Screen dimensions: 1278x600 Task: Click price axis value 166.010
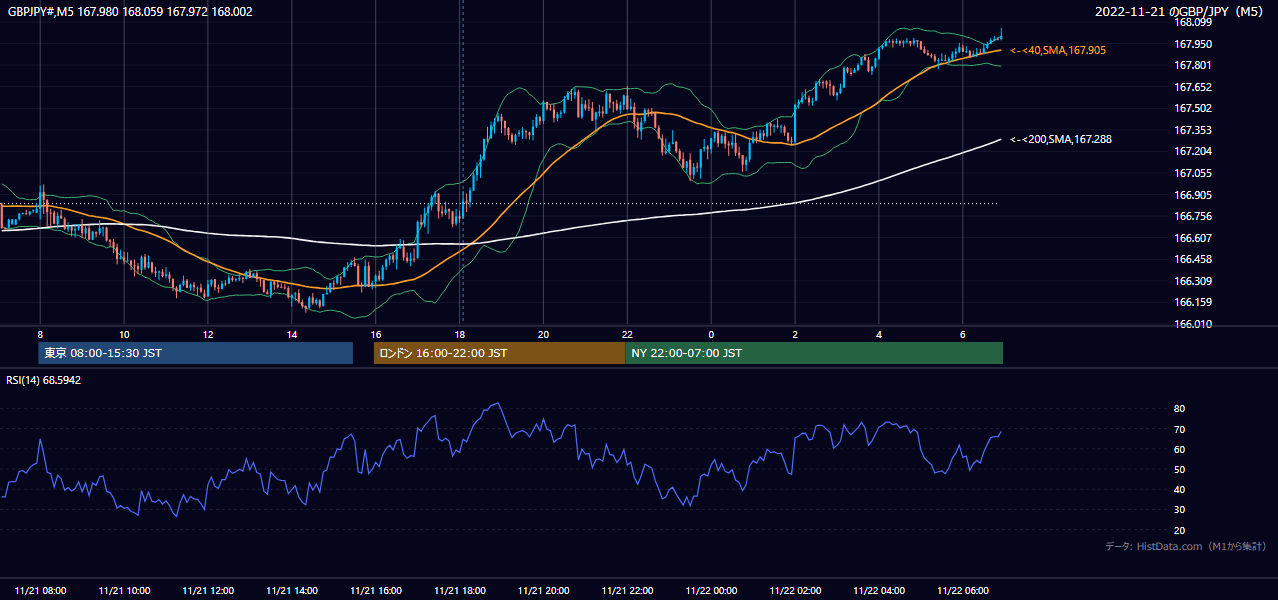pos(1193,324)
